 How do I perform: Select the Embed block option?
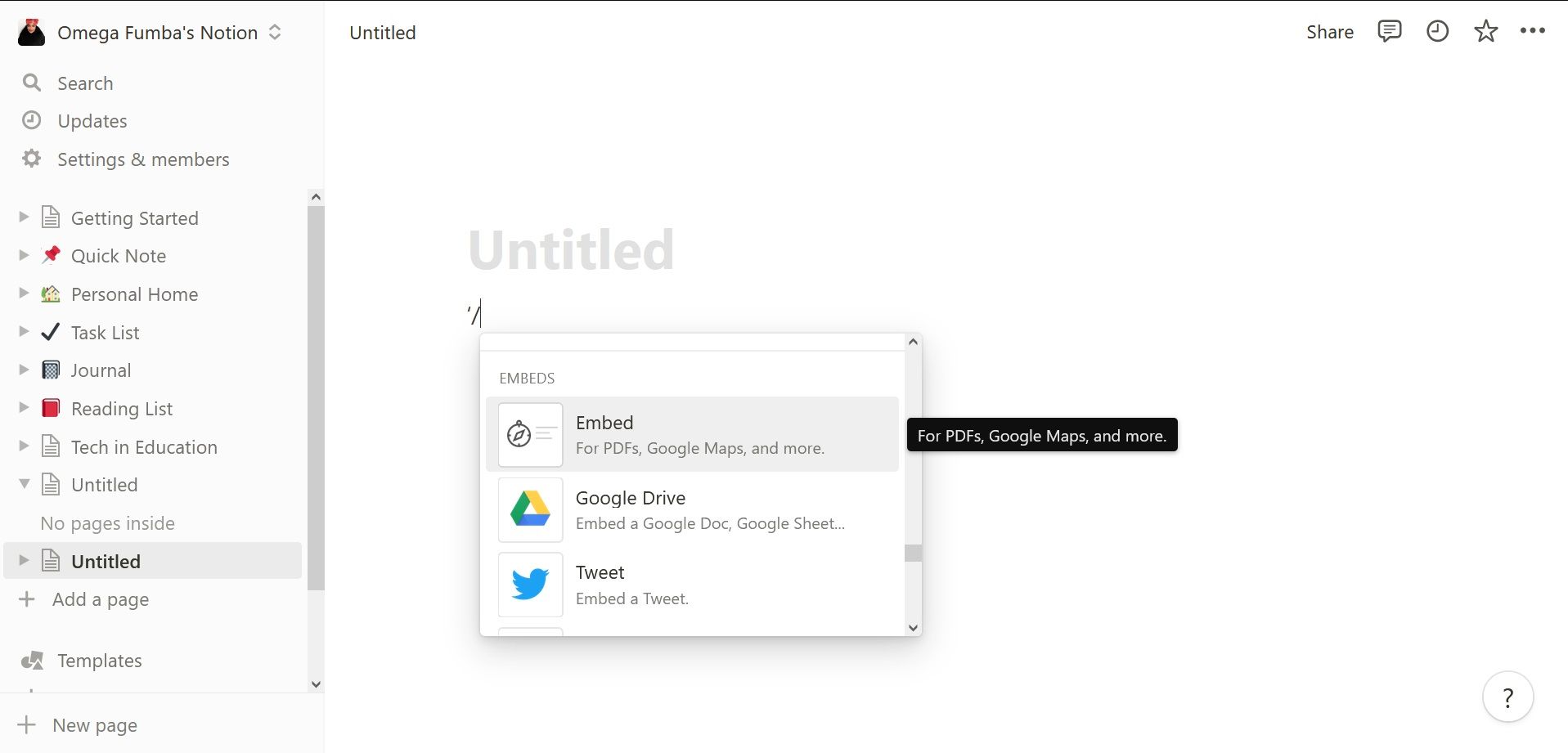pos(692,434)
